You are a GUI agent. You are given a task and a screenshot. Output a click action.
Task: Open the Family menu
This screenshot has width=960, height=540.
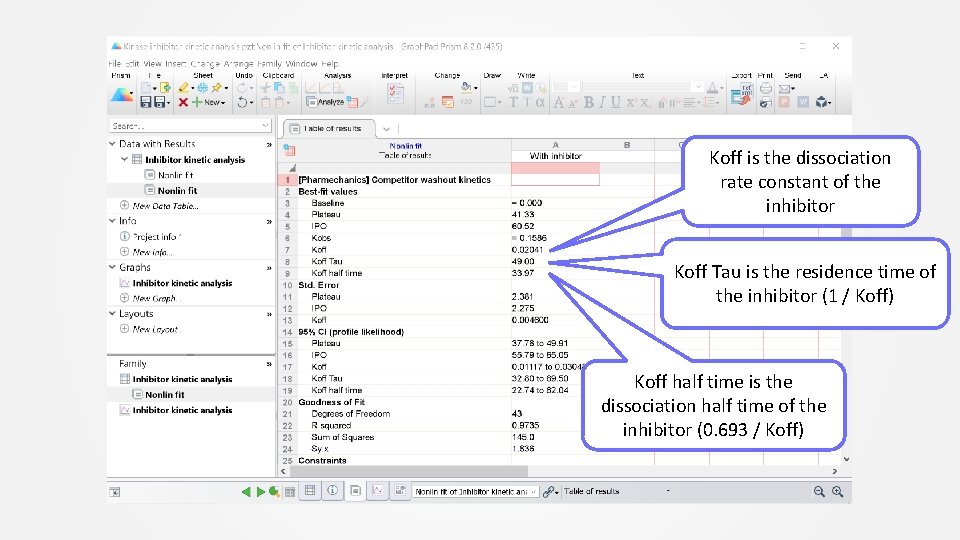tap(271, 64)
